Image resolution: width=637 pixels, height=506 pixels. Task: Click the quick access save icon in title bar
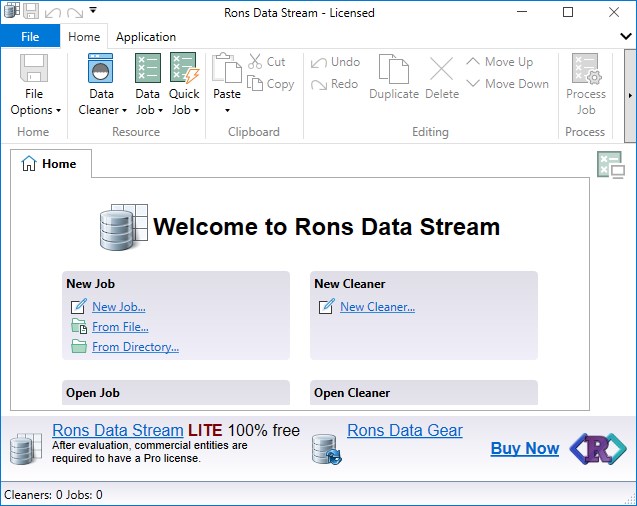[x=30, y=11]
